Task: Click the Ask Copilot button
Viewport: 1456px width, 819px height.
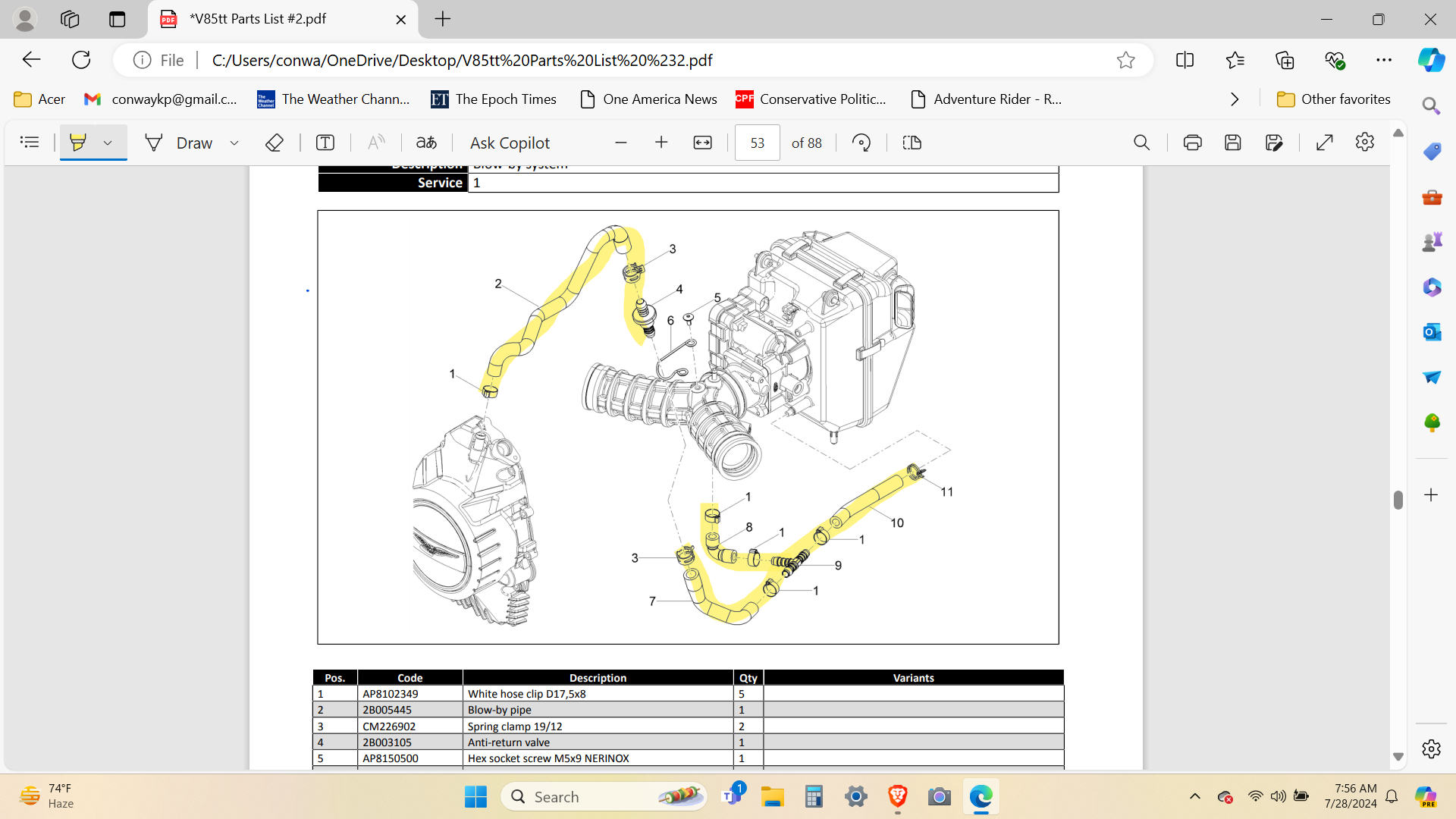Action: coord(510,143)
